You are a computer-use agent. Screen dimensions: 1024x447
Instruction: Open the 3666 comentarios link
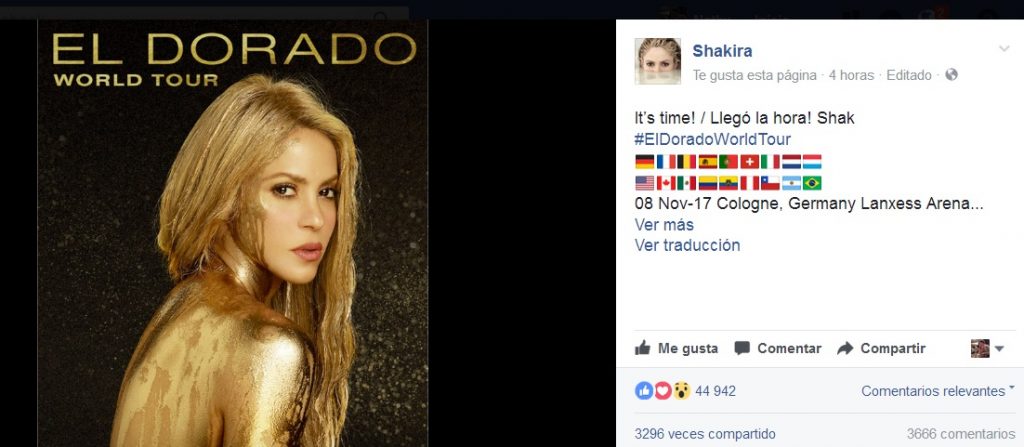pyautogui.click(x=961, y=434)
